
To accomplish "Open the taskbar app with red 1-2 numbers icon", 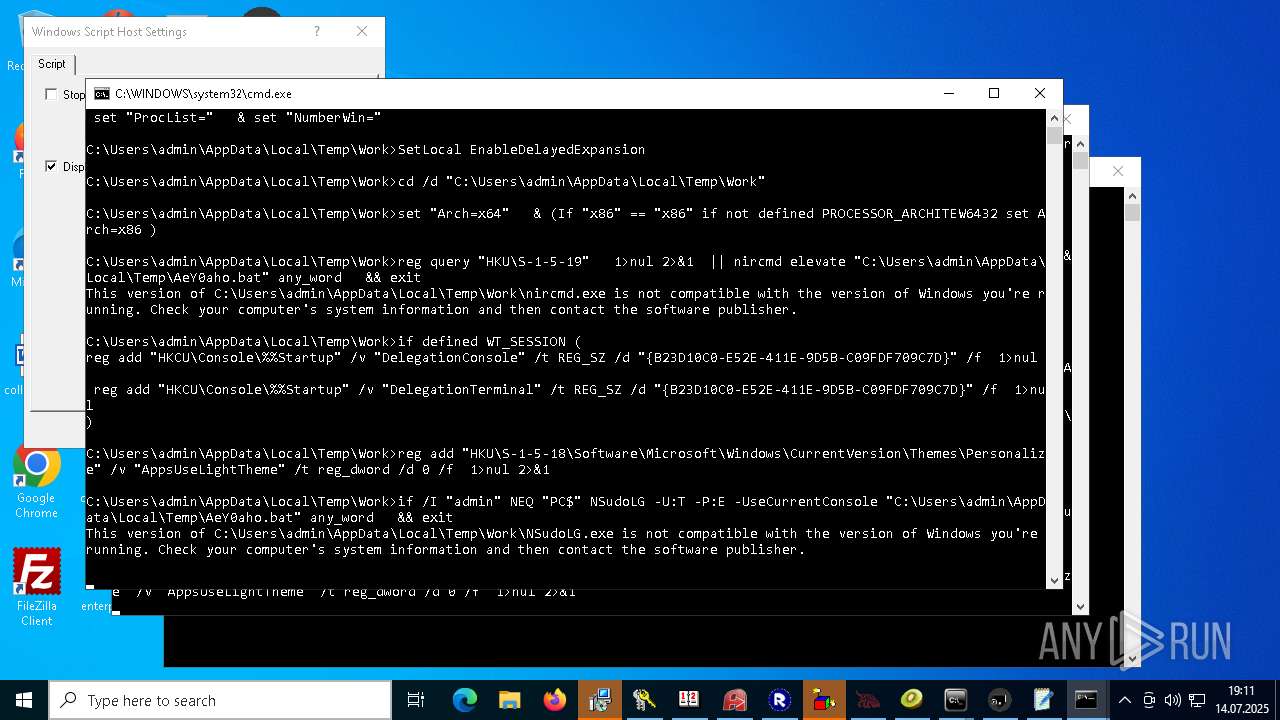I will coord(688,700).
